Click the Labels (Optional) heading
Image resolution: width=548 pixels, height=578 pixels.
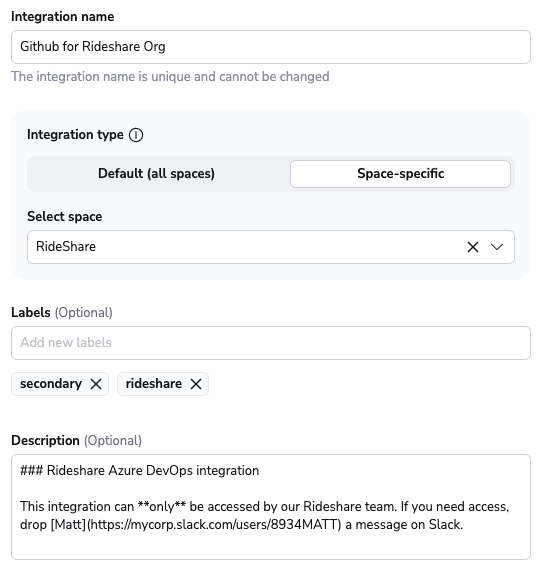point(62,313)
